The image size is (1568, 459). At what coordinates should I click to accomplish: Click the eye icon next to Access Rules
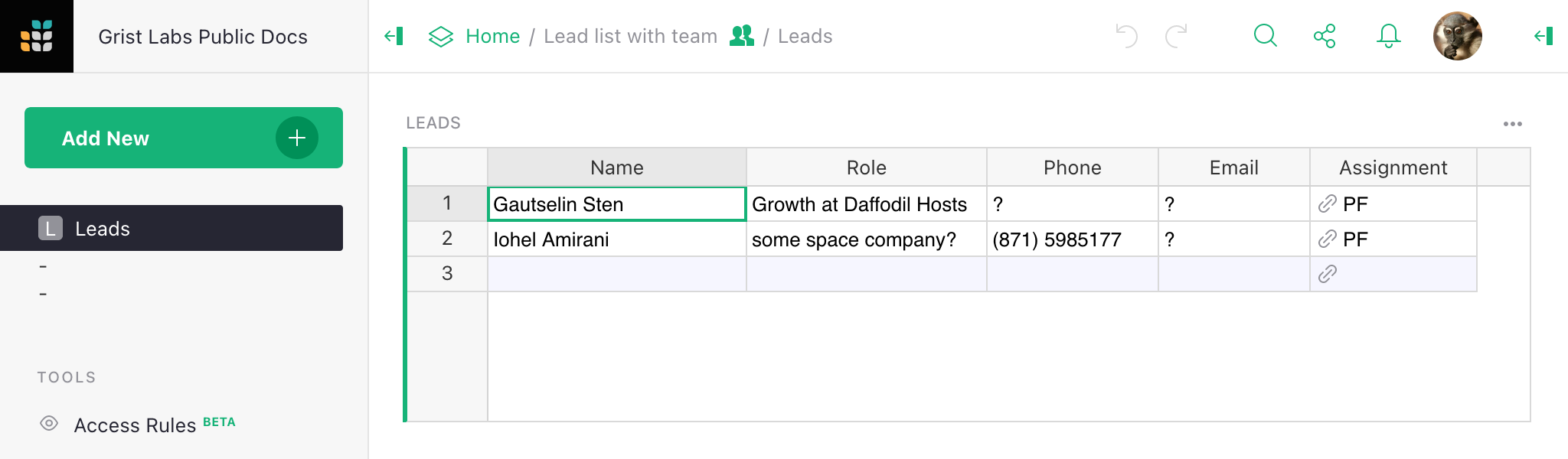pos(49,425)
